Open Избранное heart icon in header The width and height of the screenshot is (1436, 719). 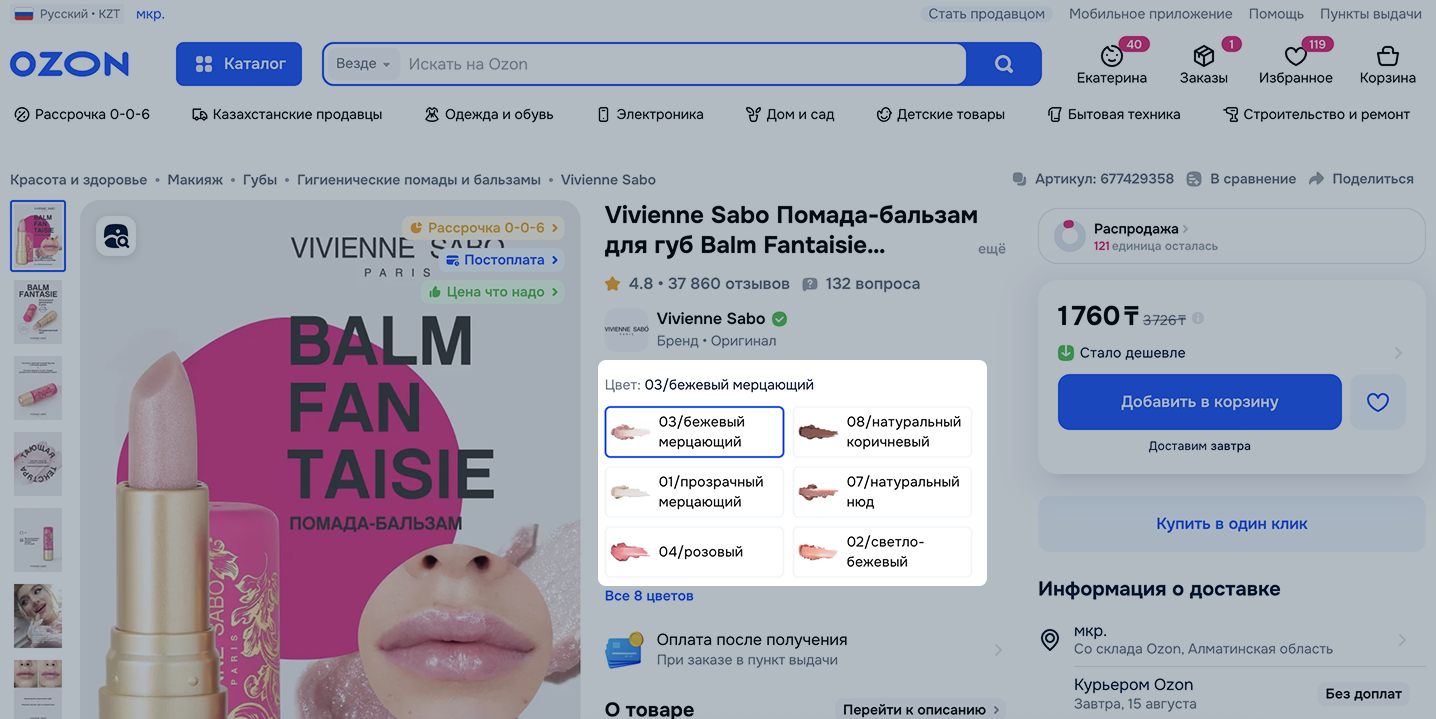pyautogui.click(x=1295, y=56)
